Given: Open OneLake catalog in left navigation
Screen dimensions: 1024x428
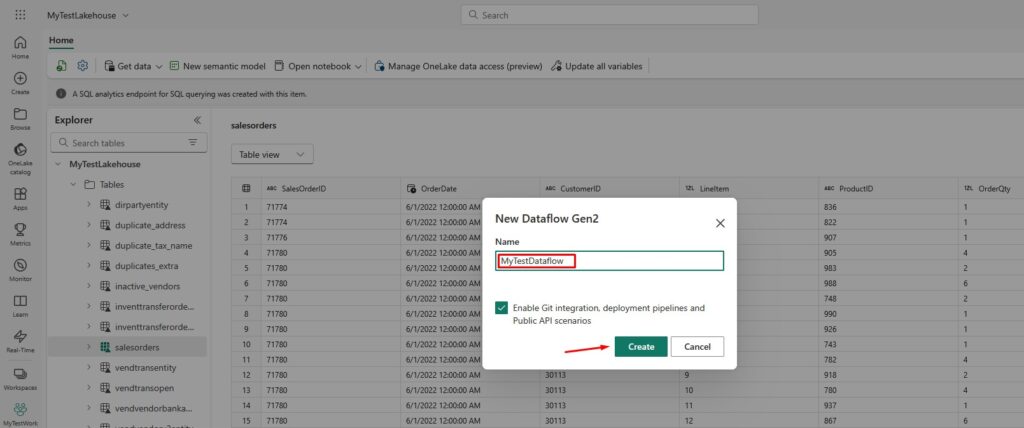Looking at the screenshot, I should pyautogui.click(x=20, y=158).
